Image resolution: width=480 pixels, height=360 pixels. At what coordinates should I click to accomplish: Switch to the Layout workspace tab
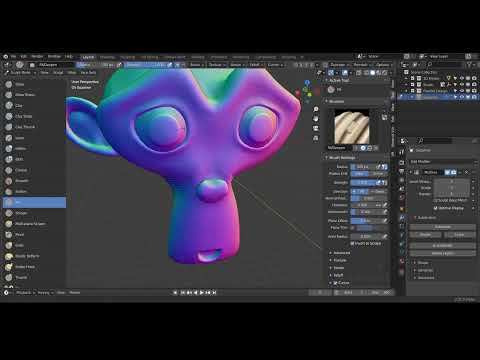tap(88, 57)
